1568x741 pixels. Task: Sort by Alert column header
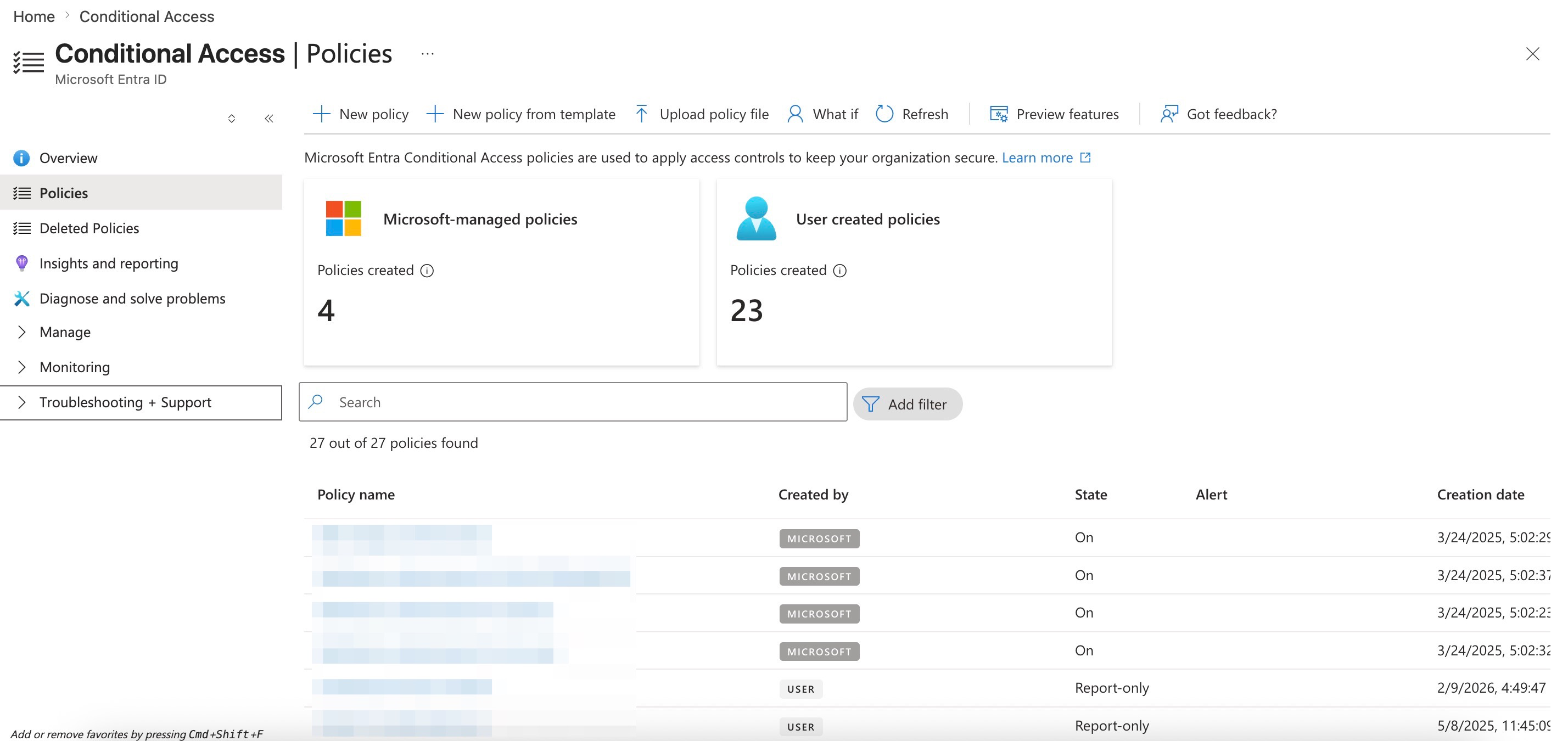(x=1211, y=495)
